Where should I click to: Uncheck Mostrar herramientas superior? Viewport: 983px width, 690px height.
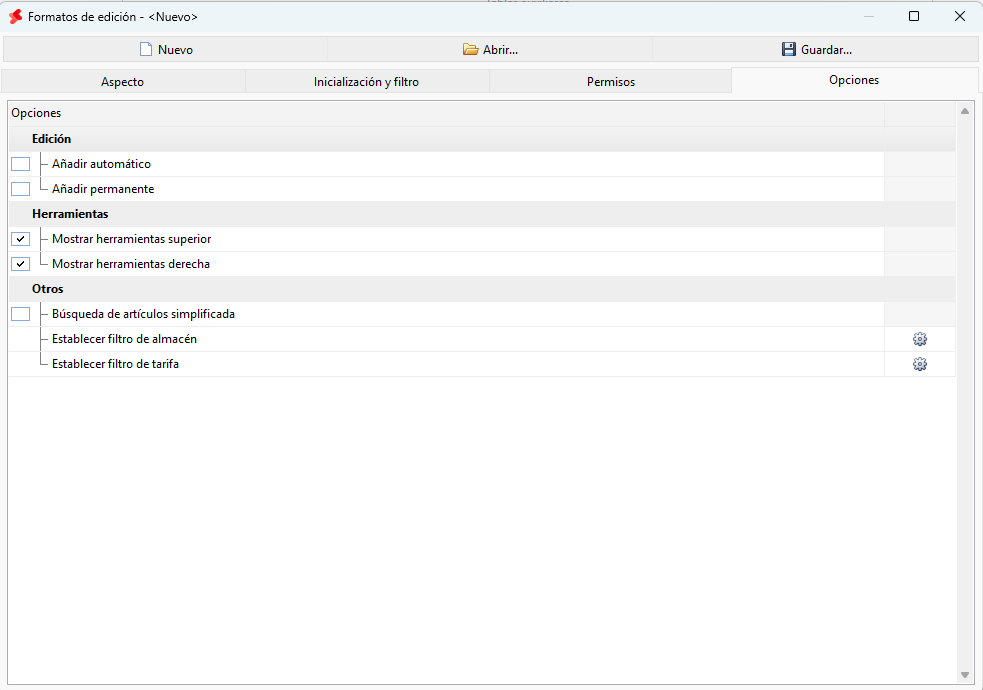21,239
